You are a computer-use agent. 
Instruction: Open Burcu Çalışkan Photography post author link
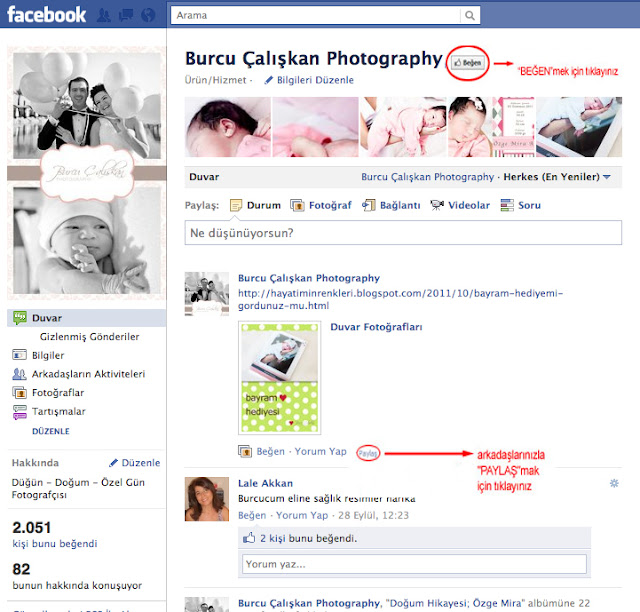tap(309, 278)
